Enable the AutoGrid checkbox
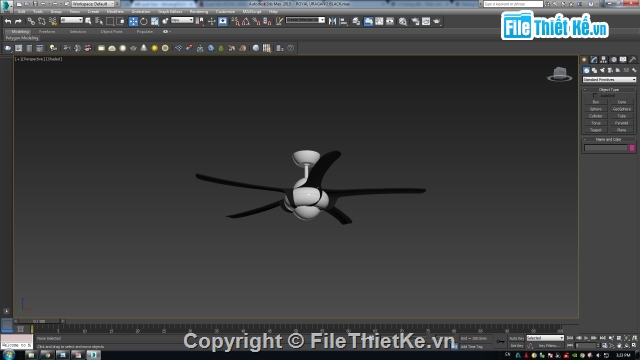Viewport: 640px width, 360px height. coord(595,96)
